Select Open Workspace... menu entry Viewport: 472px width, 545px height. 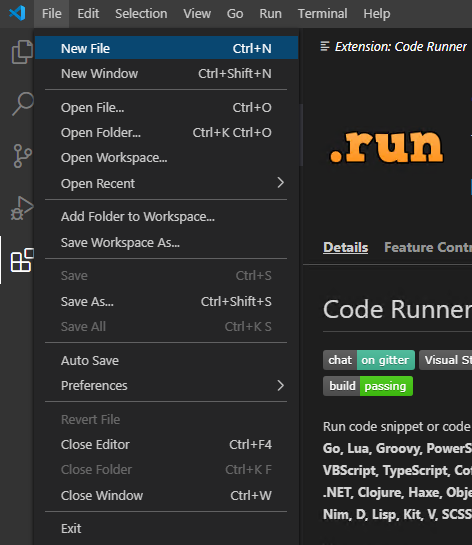point(166,157)
